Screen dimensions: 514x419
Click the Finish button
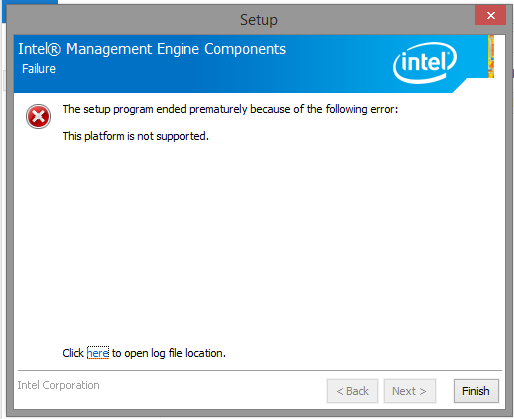(x=476, y=391)
